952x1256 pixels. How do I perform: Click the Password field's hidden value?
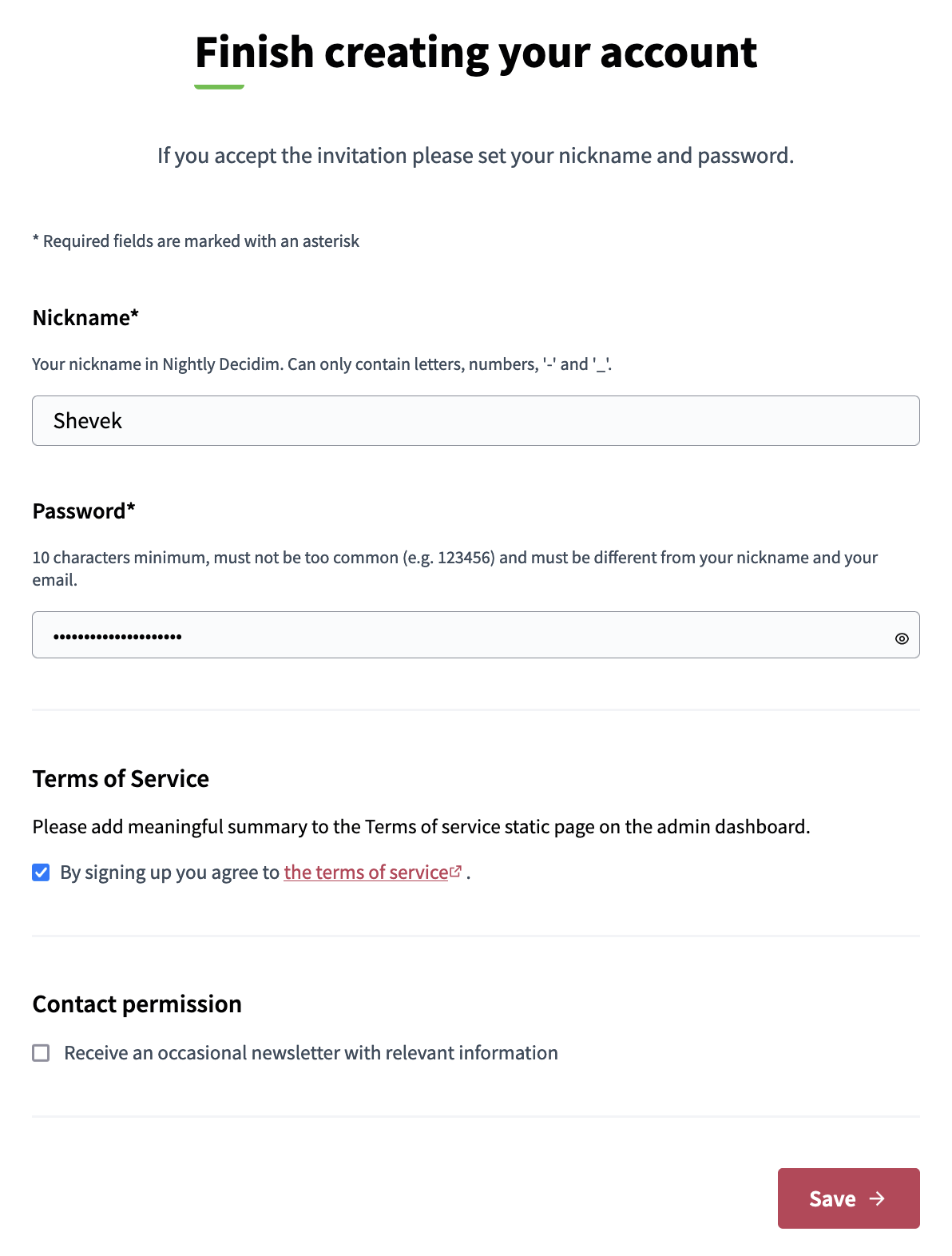118,636
